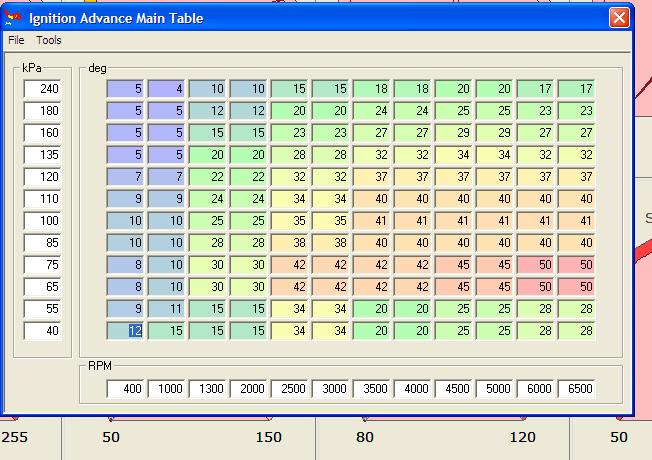
Task: Select the 3000 RPM bin field
Action: pyautogui.click(x=331, y=388)
